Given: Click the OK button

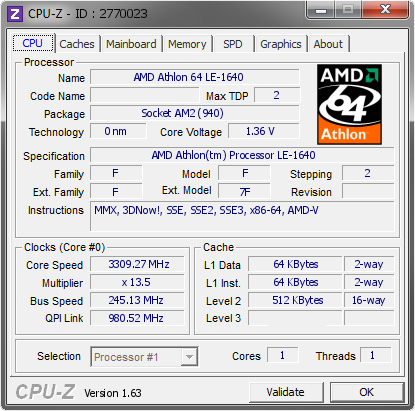Looking at the screenshot, I should (367, 392).
